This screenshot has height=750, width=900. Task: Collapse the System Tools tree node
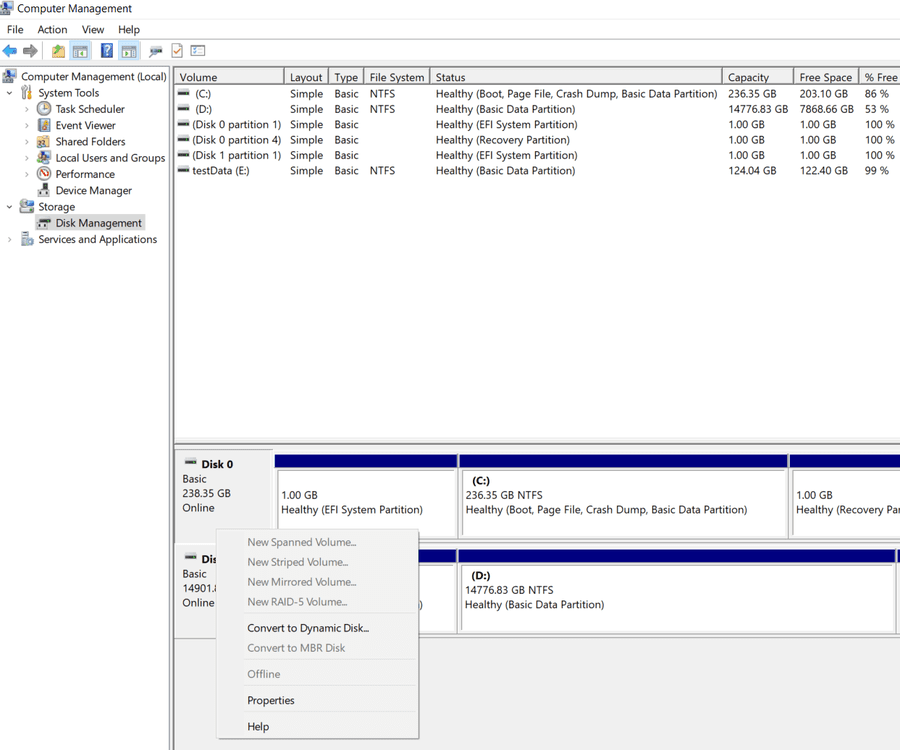click(x=9, y=92)
